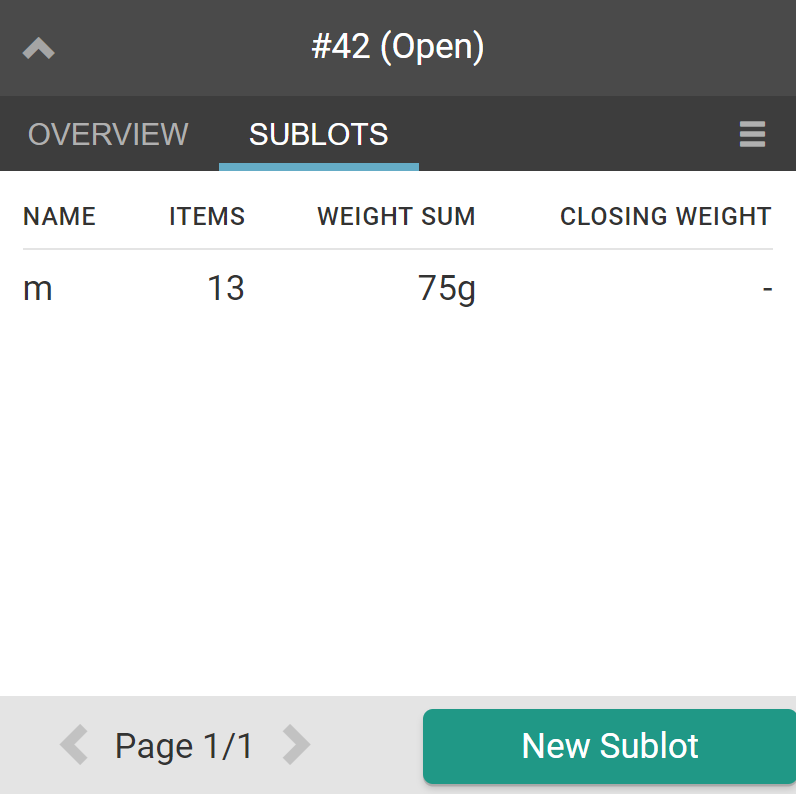The image size is (796, 794).
Task: Sort by the Closing Weight column header
Action: (x=665, y=216)
